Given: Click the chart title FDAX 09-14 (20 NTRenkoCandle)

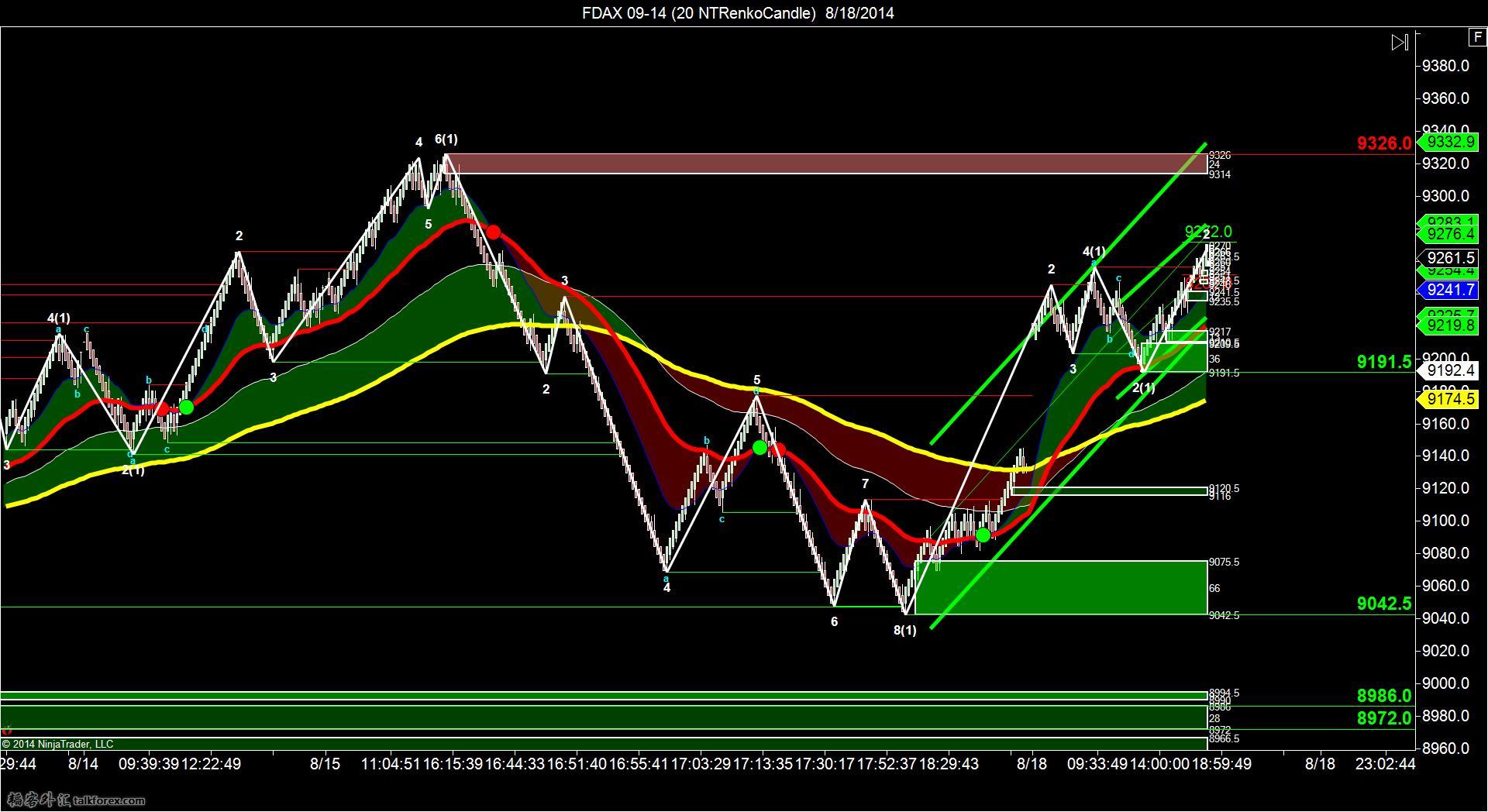Looking at the screenshot, I should point(699,13).
